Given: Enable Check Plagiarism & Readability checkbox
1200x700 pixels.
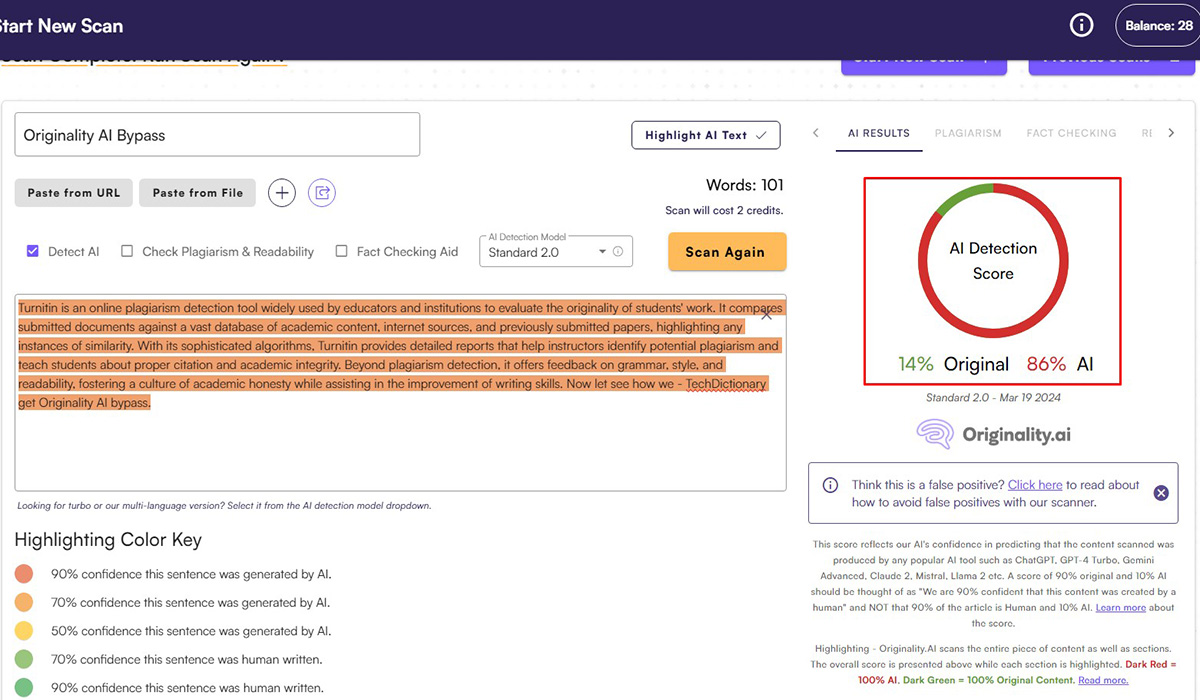Looking at the screenshot, I should 127,252.
